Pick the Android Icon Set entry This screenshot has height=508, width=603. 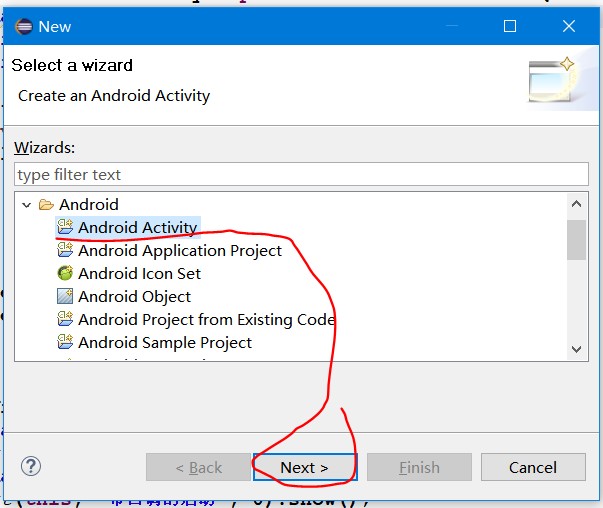pyautogui.click(x=139, y=273)
